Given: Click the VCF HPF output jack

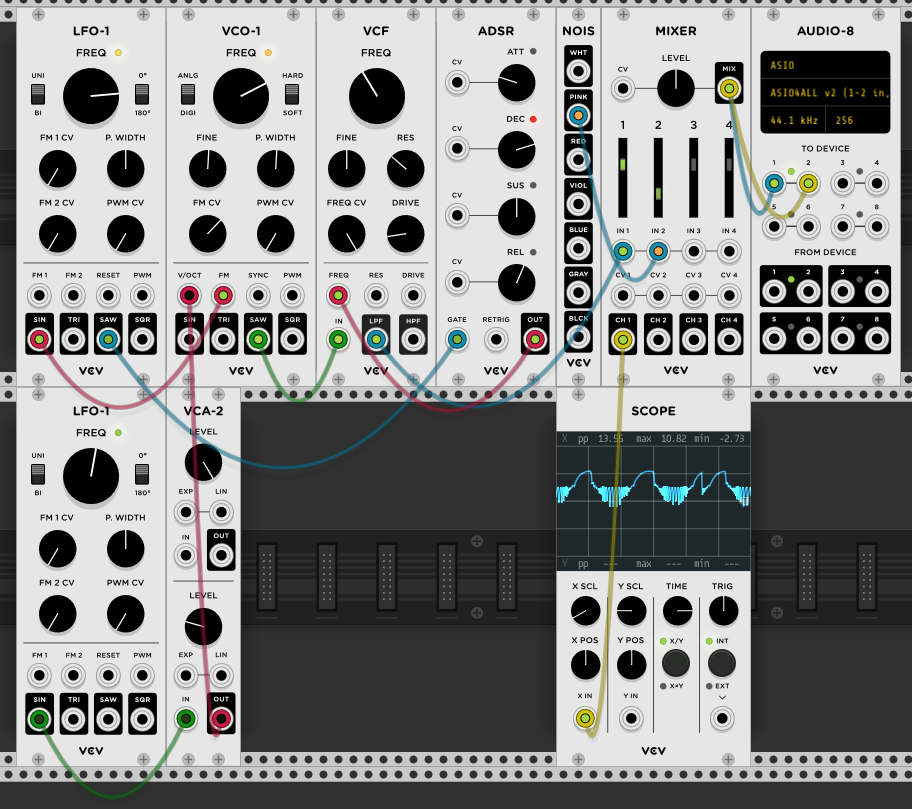Looking at the screenshot, I should pyautogui.click(x=413, y=340).
